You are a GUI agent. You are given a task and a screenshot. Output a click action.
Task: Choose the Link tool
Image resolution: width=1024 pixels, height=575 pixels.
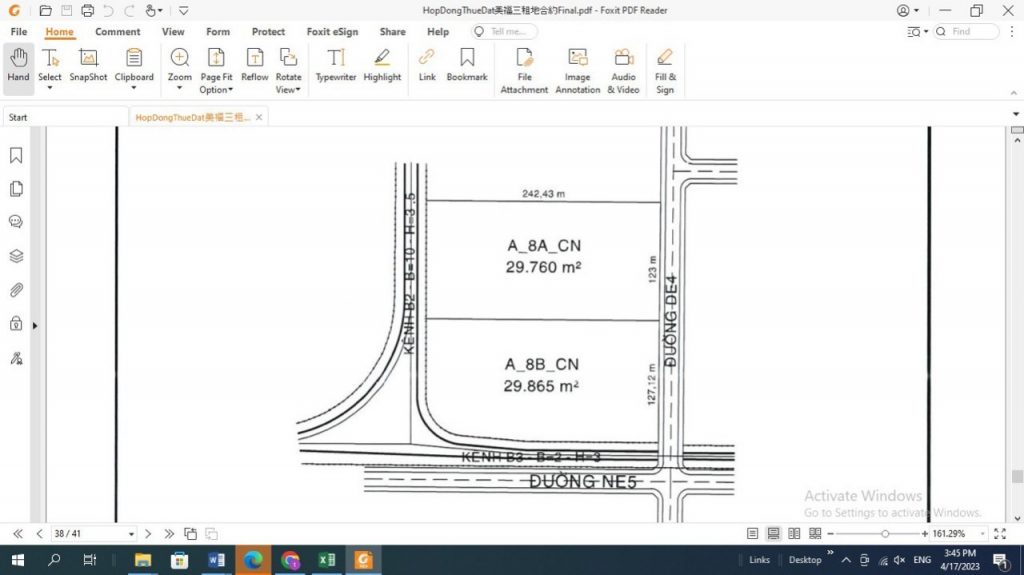tap(427, 65)
